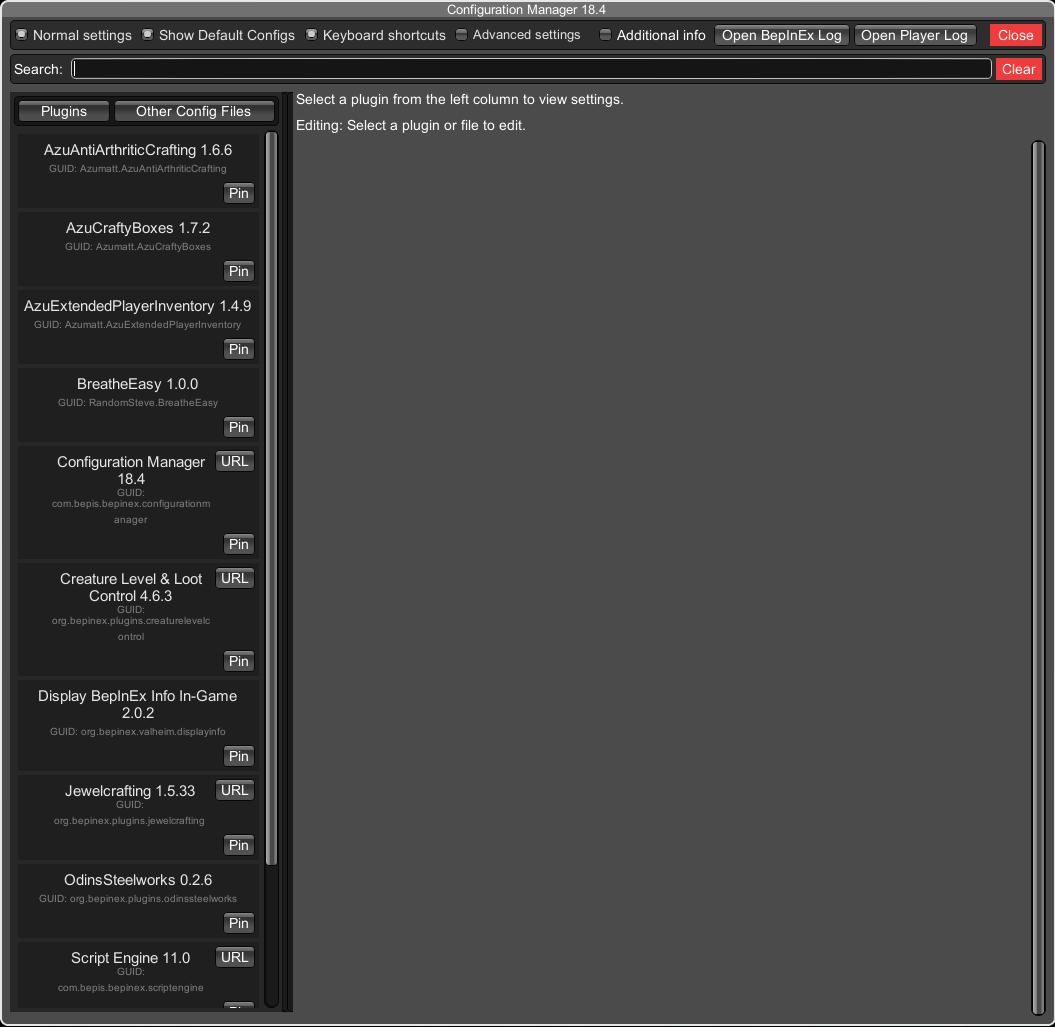Click GUID Azumatt.AzuAntiArthriticCrafting text
1055x1027 pixels.
pos(138,169)
